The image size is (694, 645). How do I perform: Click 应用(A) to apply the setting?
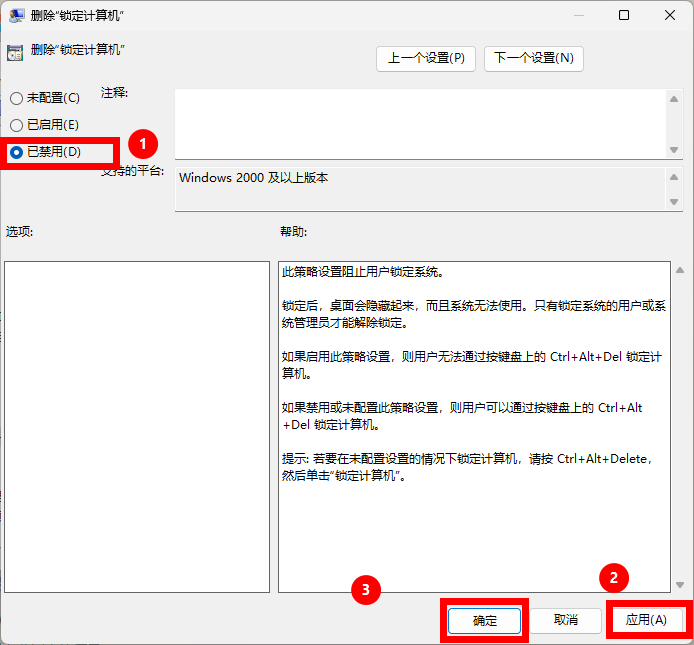click(x=646, y=620)
